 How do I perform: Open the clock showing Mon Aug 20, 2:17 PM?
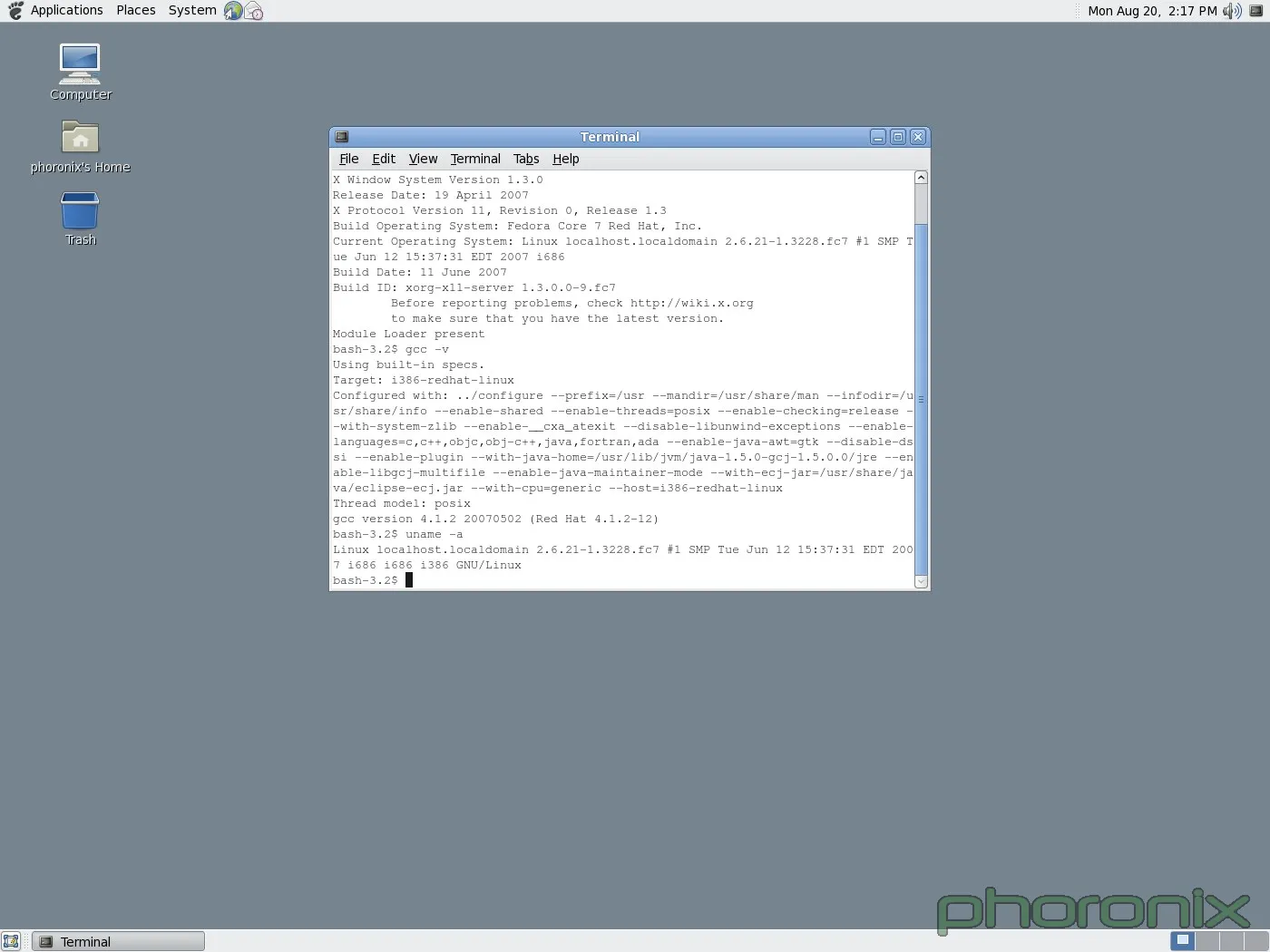click(x=1152, y=11)
